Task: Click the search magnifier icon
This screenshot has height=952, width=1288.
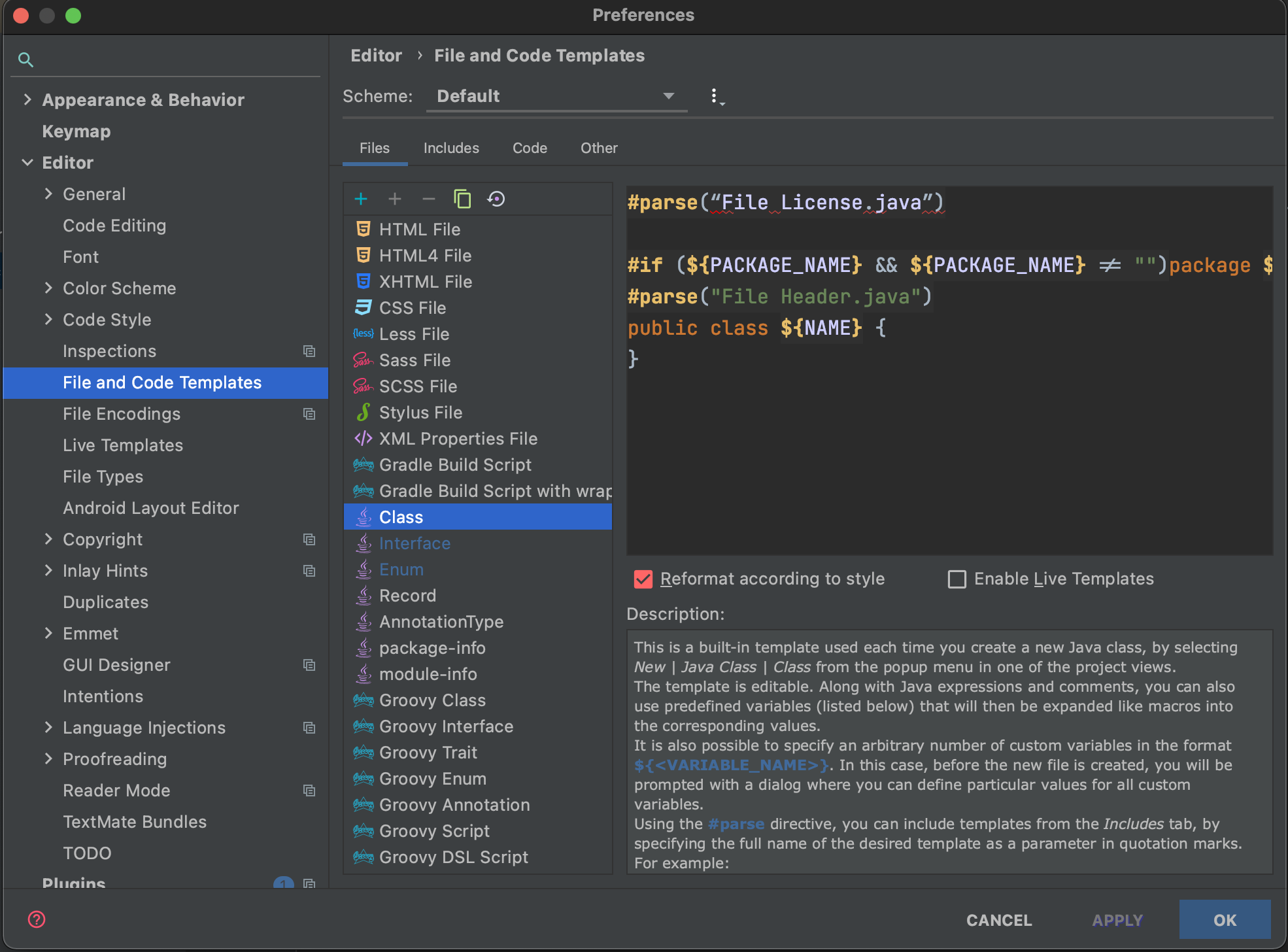Action: coord(25,59)
